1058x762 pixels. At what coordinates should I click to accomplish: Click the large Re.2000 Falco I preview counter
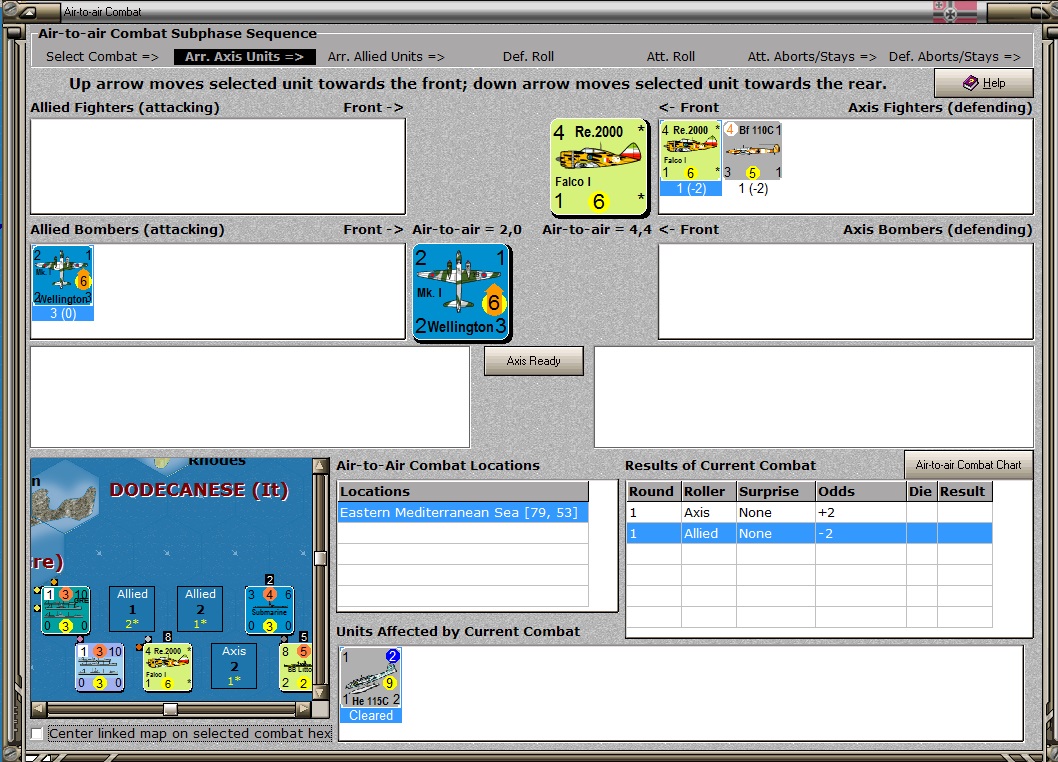point(599,168)
